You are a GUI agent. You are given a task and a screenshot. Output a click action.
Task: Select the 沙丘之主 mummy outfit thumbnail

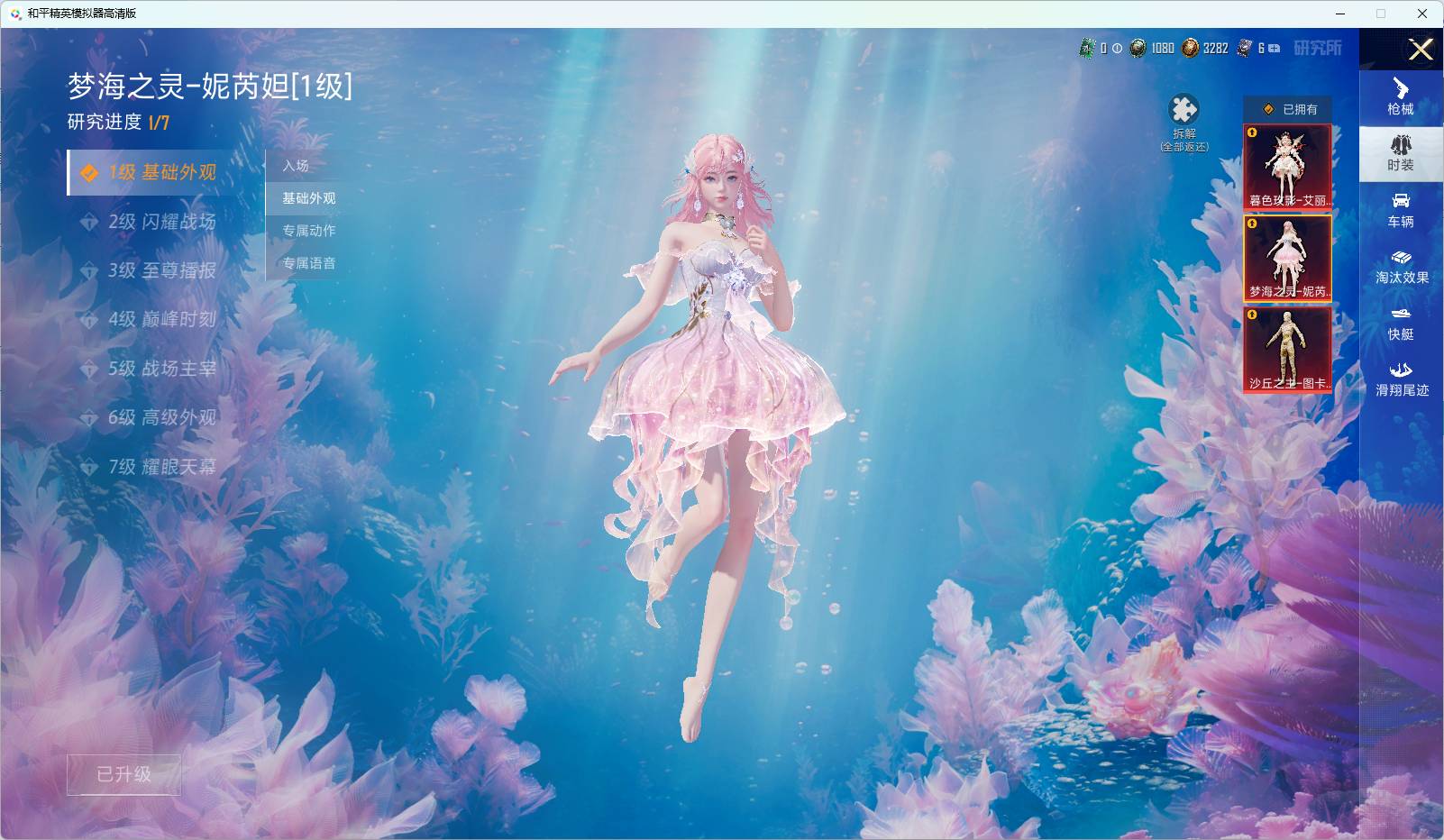[1287, 350]
